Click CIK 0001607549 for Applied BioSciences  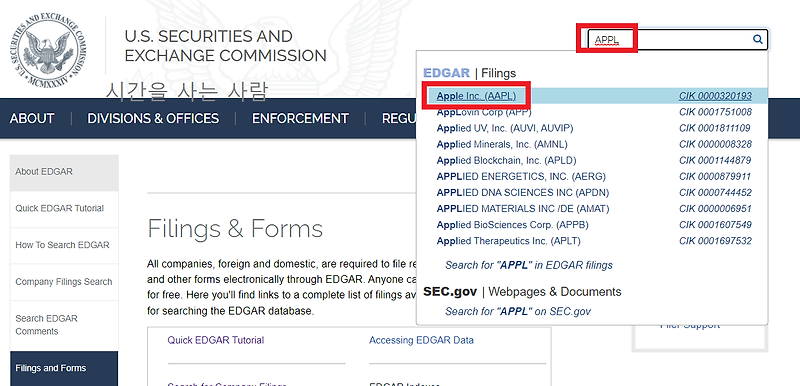(x=715, y=225)
